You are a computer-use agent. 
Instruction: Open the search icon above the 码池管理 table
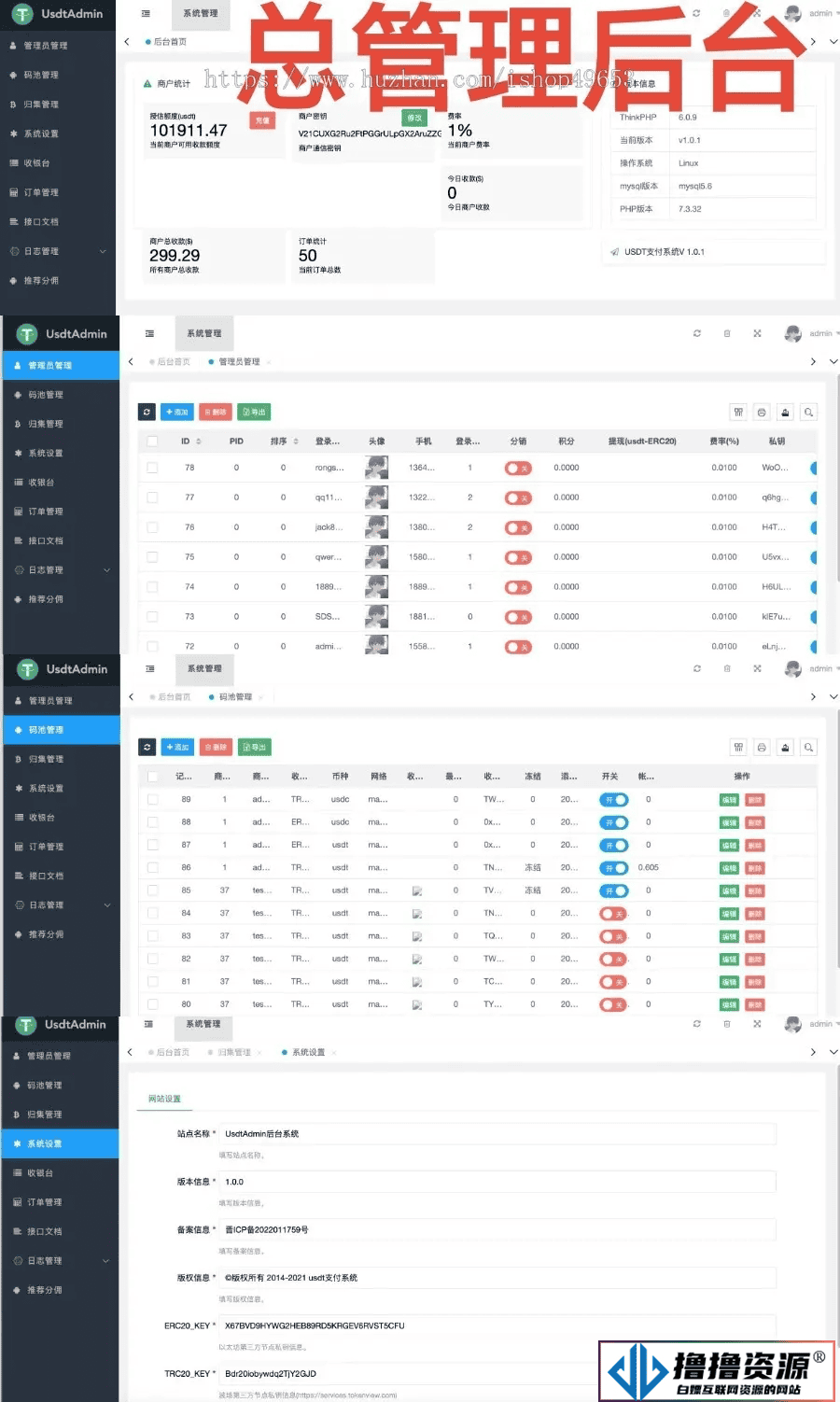[808, 747]
